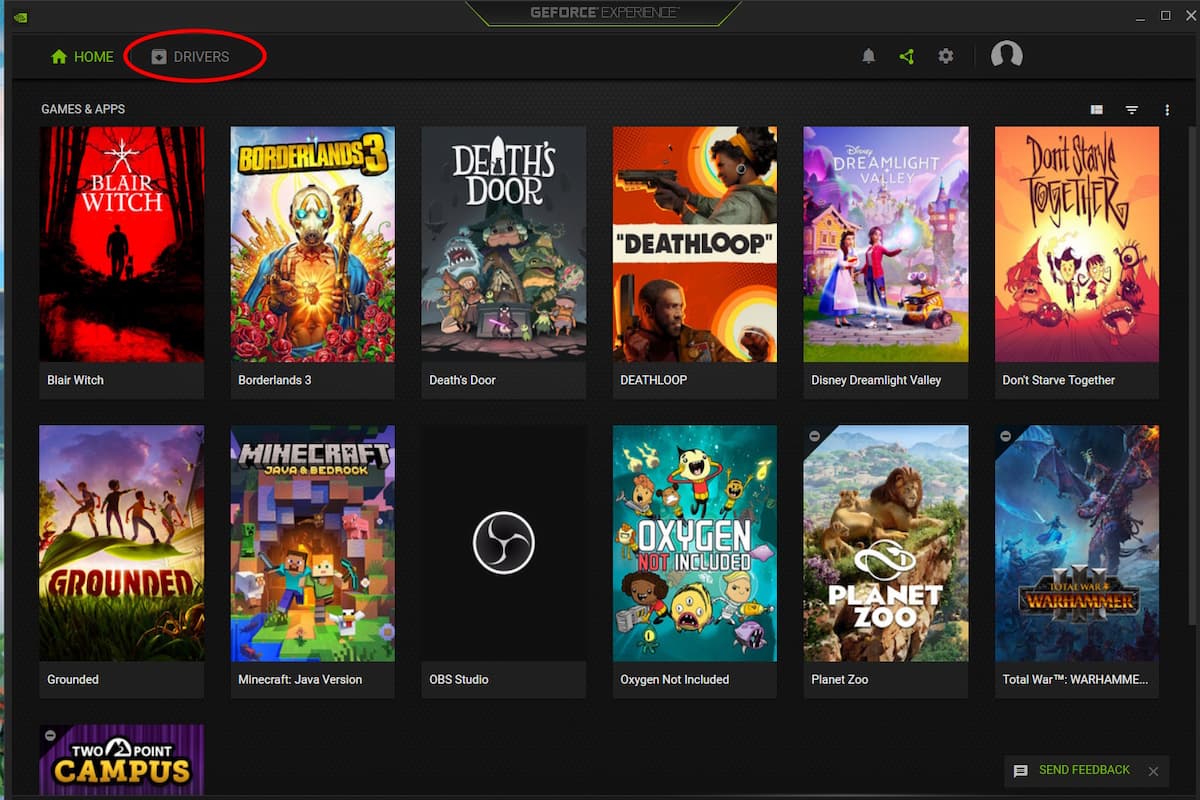Click the feedback chat icon
This screenshot has width=1200, height=800.
click(x=1021, y=771)
